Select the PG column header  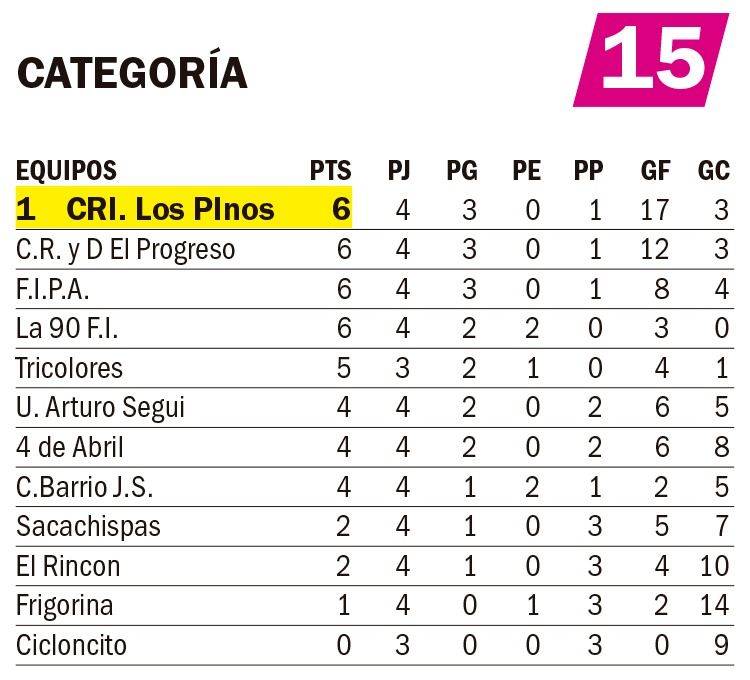[461, 171]
